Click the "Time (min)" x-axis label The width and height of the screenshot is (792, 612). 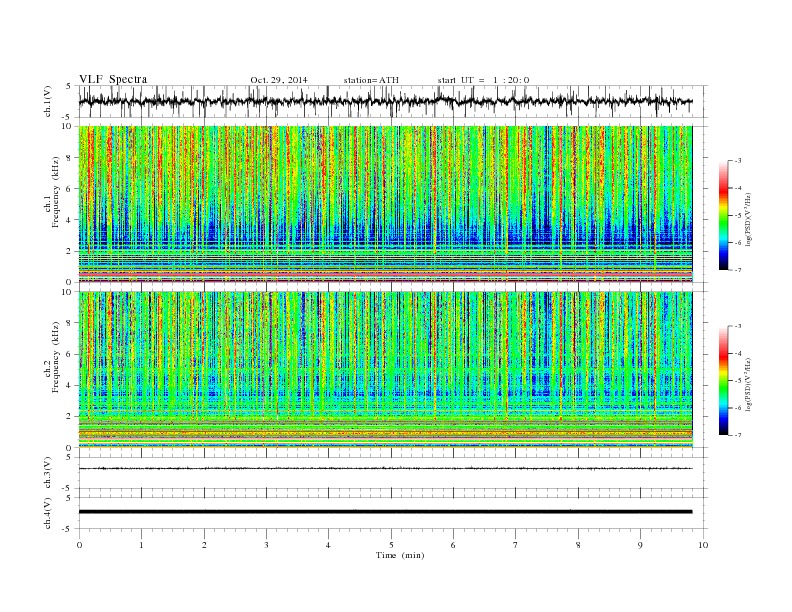coord(400,555)
